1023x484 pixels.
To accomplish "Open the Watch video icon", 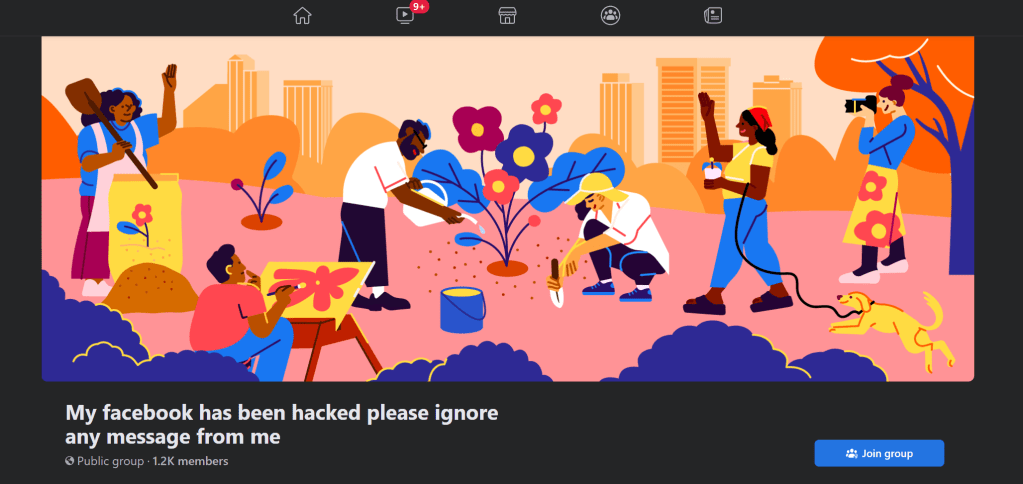I will [405, 16].
